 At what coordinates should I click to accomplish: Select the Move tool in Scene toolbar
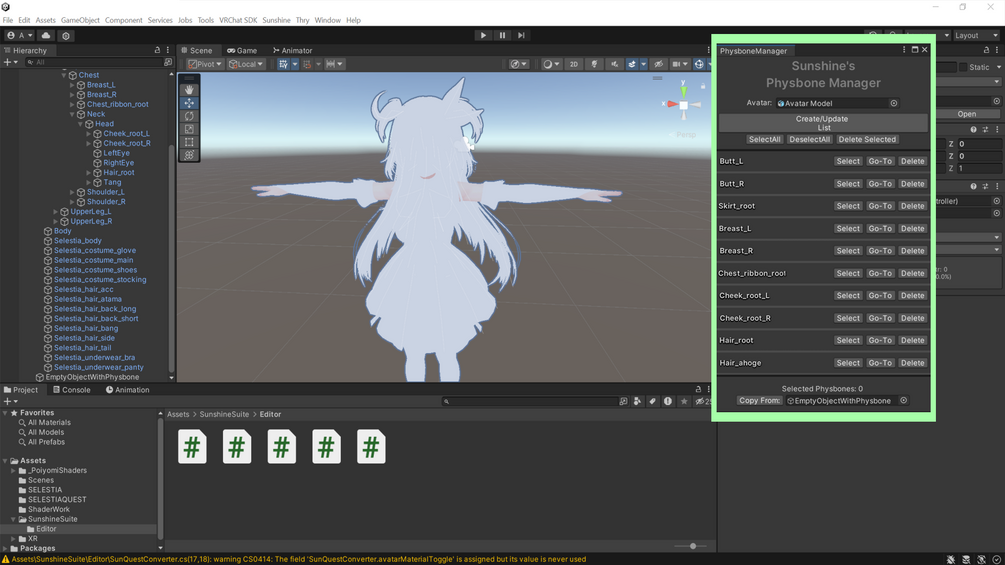click(x=189, y=102)
